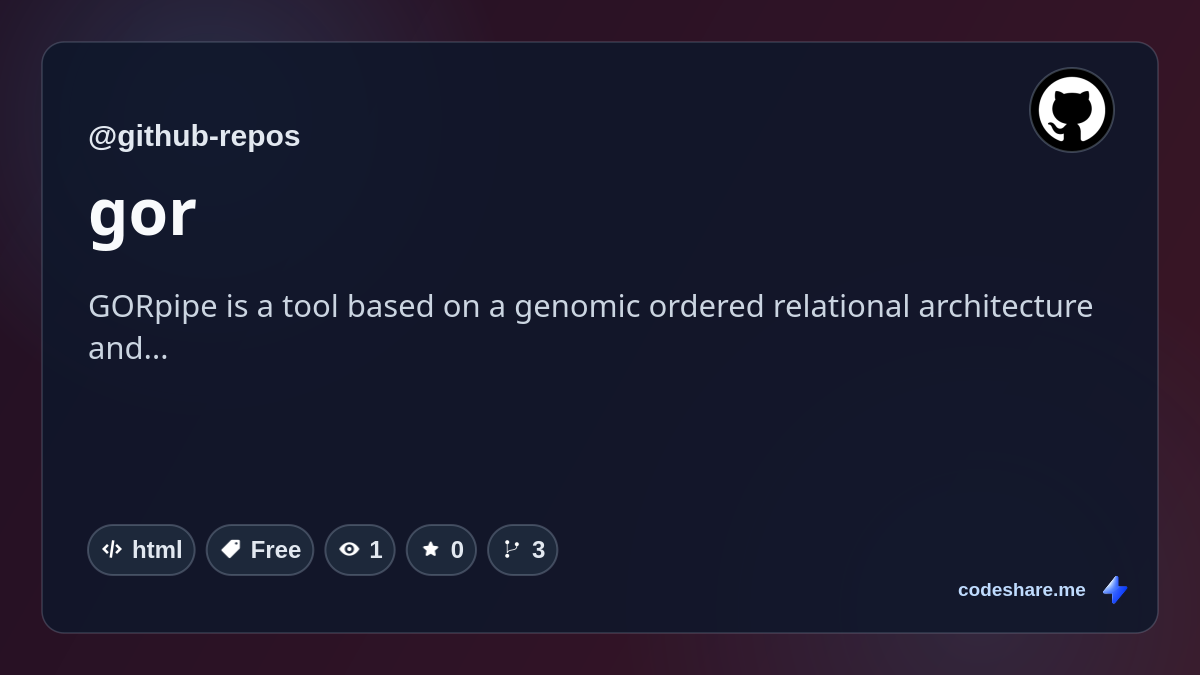Select the html language badge
This screenshot has height=675, width=1200.
click(x=141, y=550)
